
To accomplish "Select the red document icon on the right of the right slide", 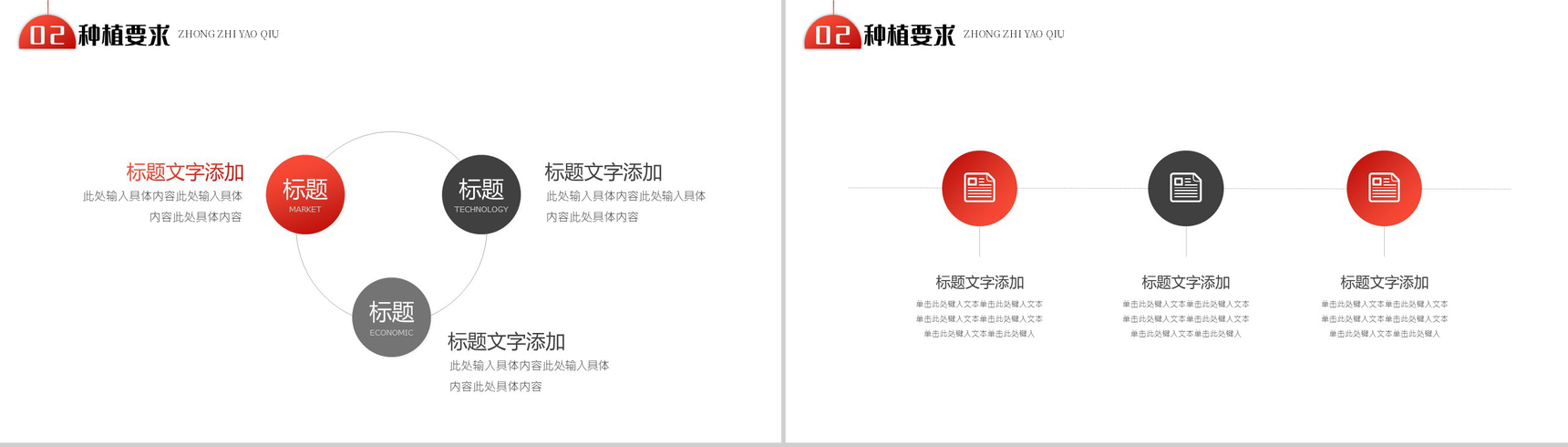I will tap(1384, 188).
